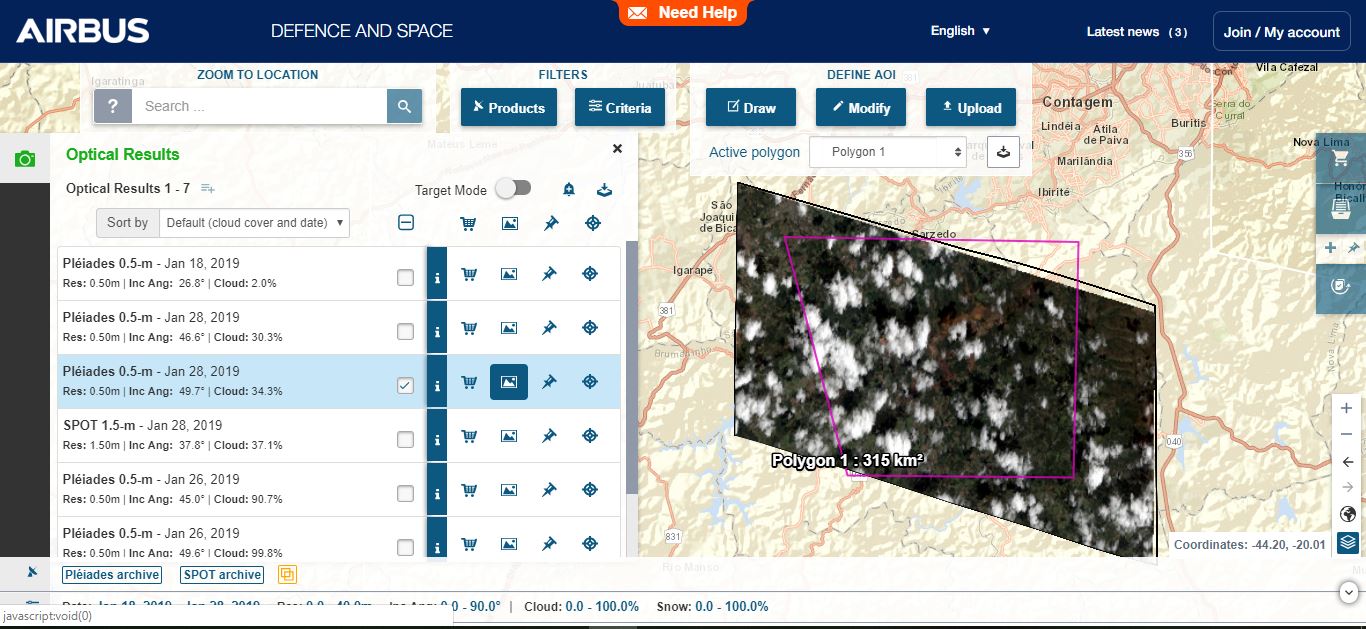This screenshot has height=629, width=1366.
Task: Expand the bottom filter bar chevron
Action: point(1350,592)
